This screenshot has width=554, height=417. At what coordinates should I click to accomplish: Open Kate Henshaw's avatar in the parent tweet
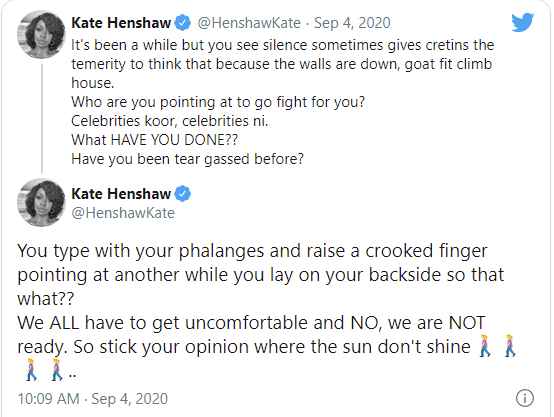point(41,35)
